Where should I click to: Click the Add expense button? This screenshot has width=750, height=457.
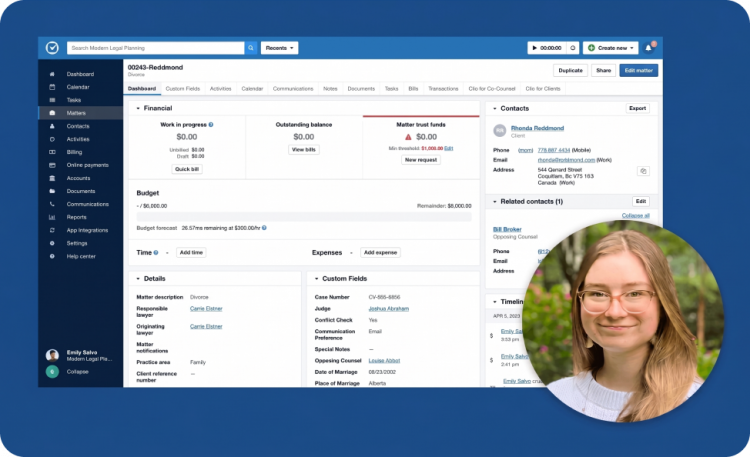click(380, 252)
